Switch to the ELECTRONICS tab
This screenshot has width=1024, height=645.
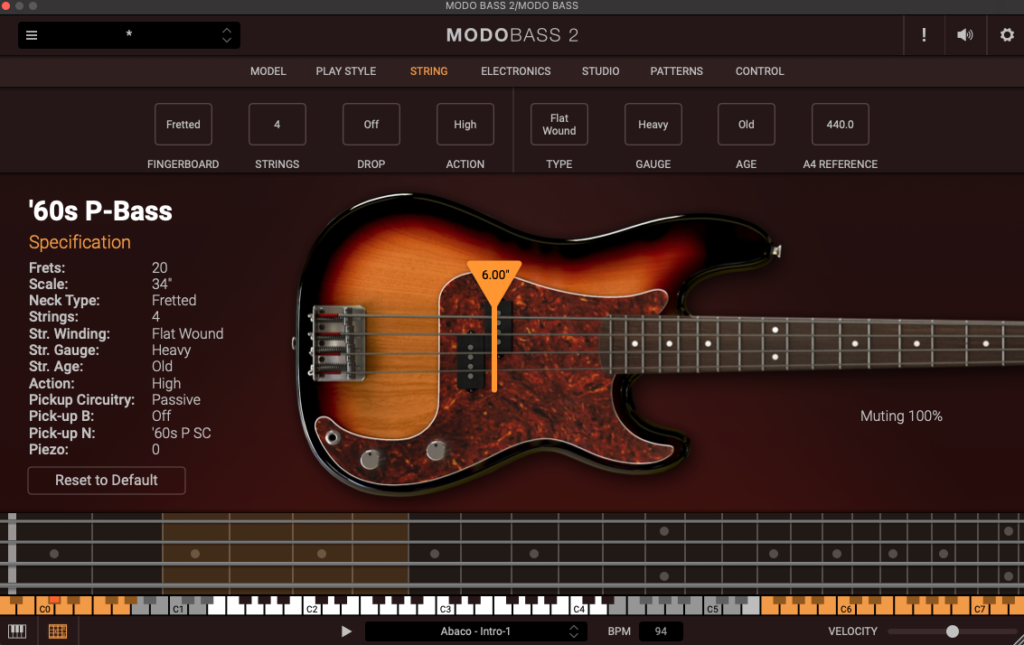coord(515,71)
